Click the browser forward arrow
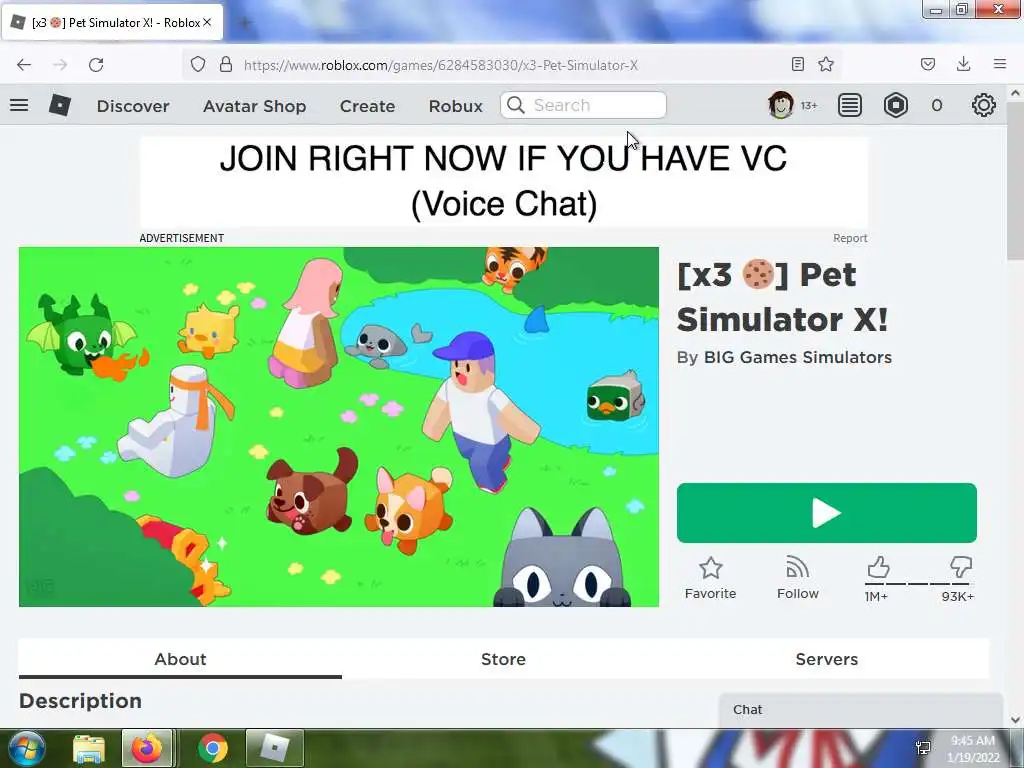Screen dimensions: 1024x768 point(60,65)
